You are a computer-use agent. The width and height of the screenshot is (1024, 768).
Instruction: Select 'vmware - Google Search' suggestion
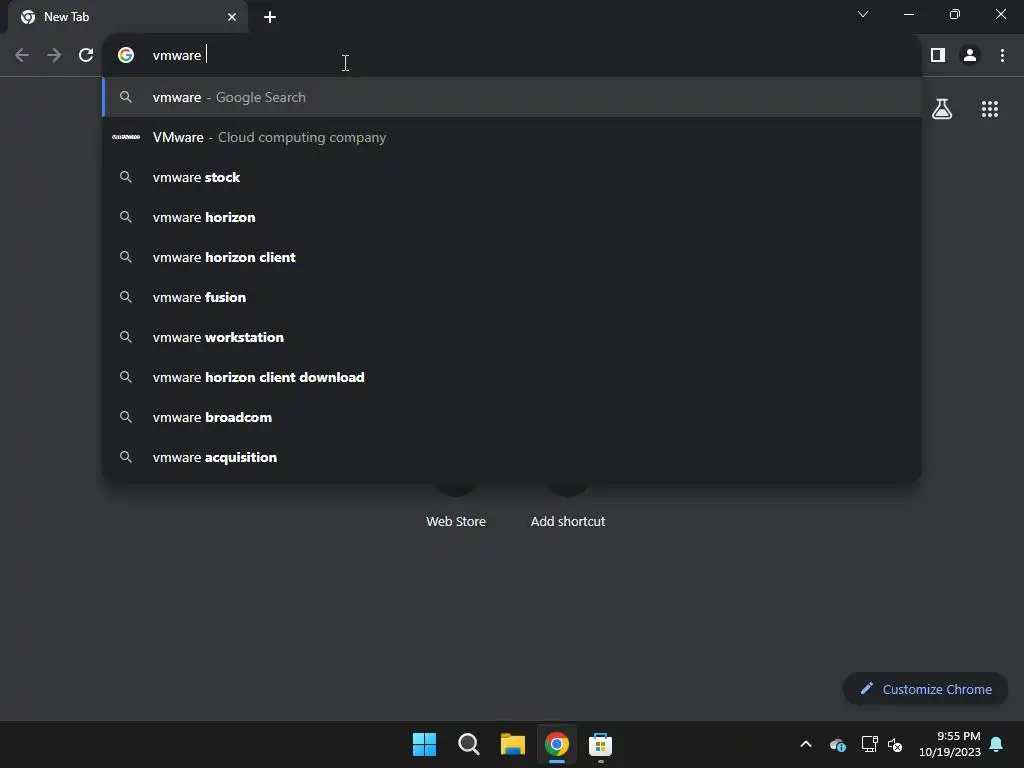click(x=512, y=97)
